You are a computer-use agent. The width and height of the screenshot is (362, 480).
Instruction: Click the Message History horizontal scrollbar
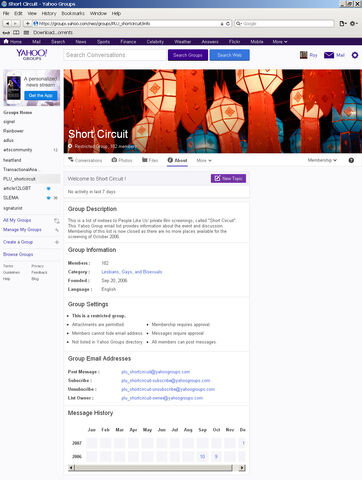157,468
